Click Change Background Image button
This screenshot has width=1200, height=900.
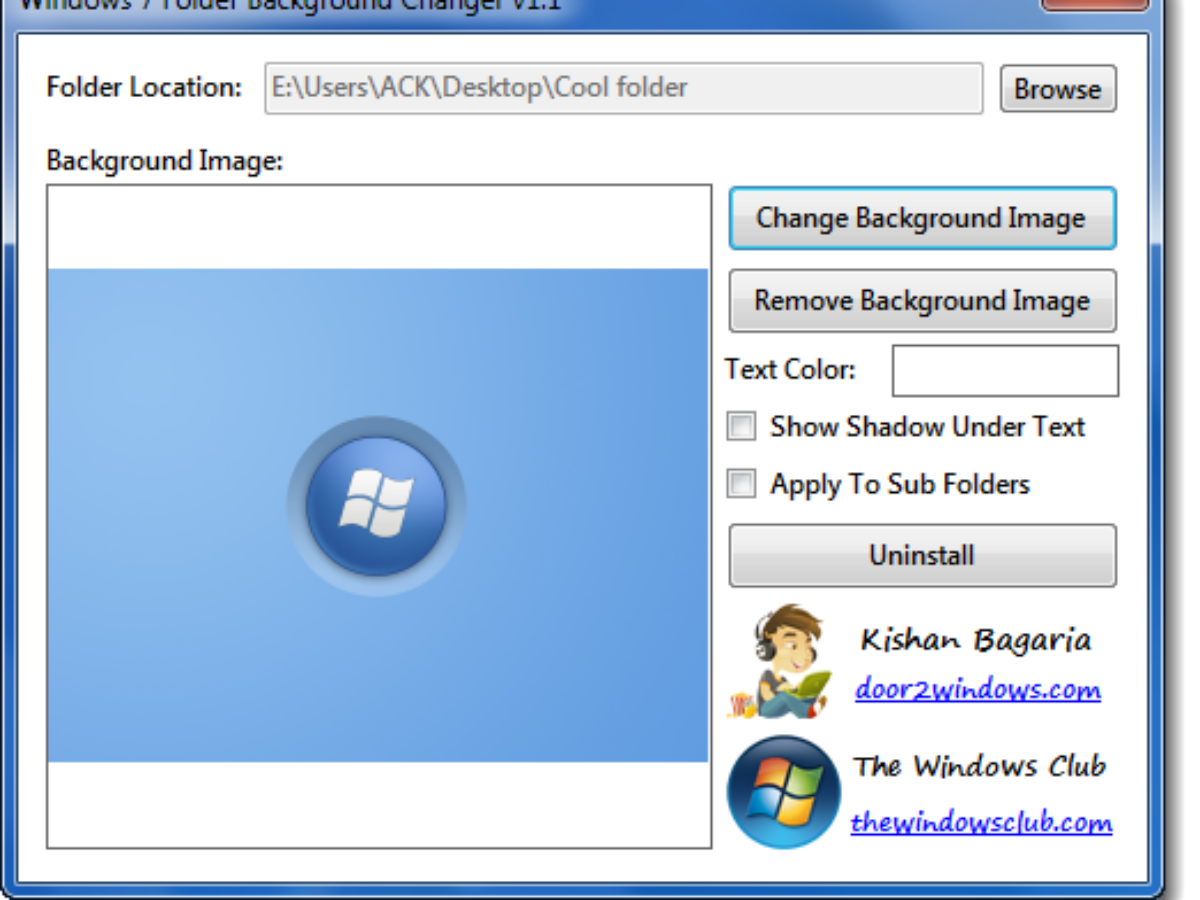tap(922, 218)
